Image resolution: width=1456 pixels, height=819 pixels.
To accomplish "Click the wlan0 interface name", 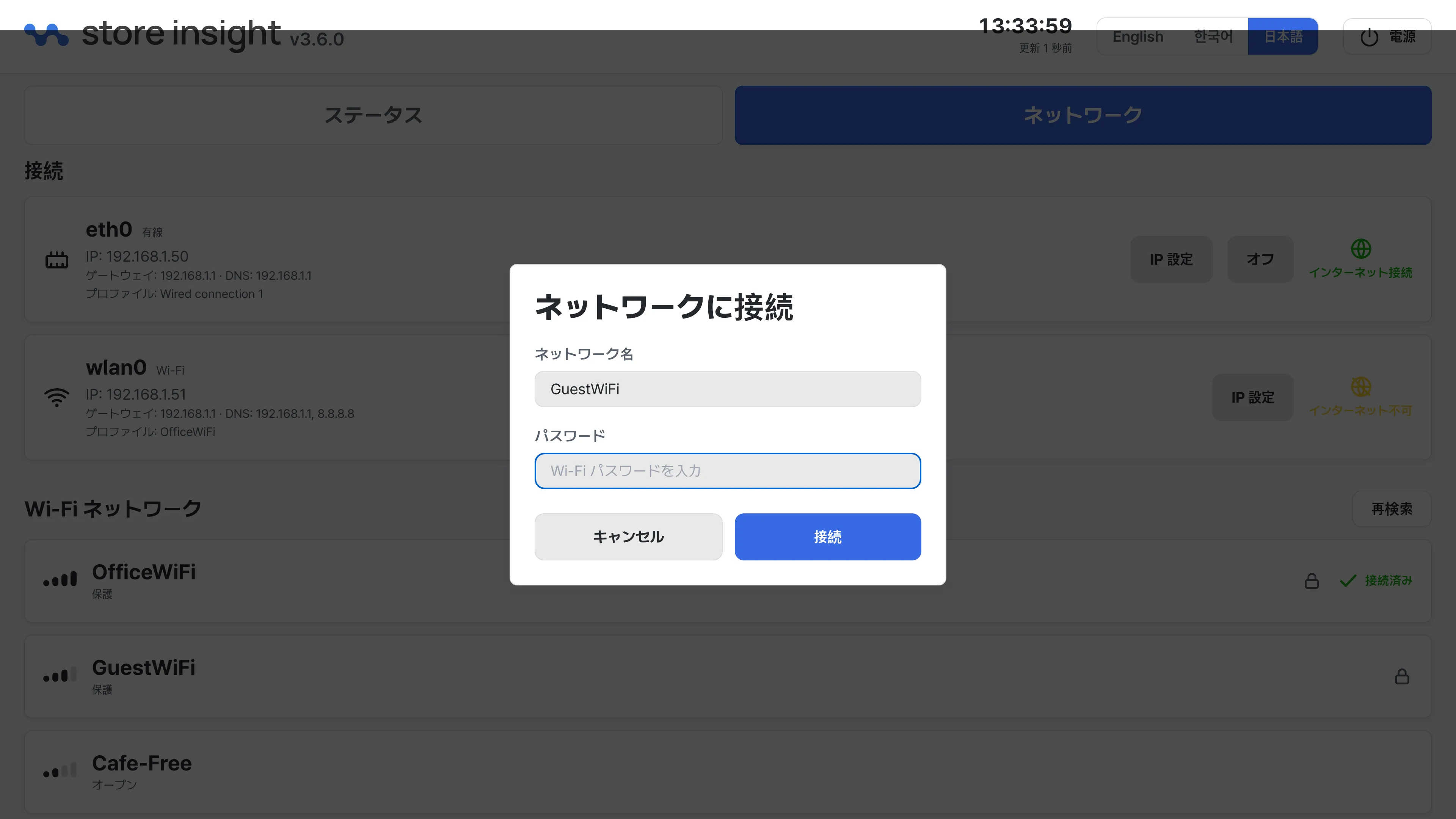I will click(116, 367).
